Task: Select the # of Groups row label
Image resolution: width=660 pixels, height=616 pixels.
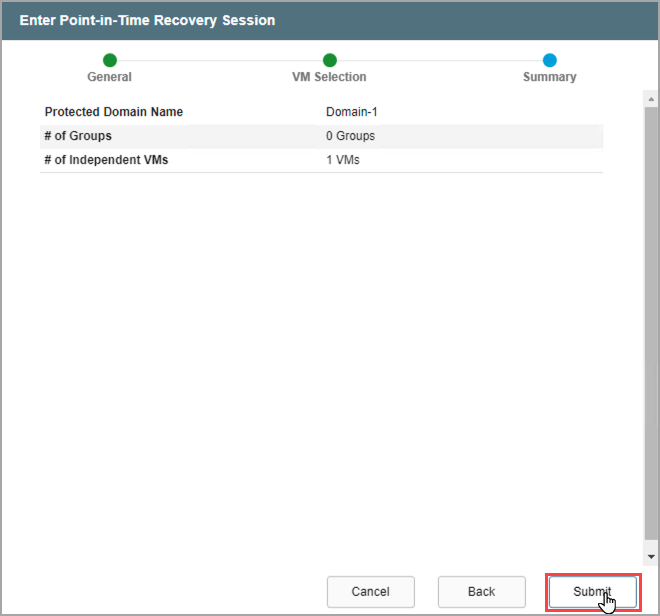Action: (78, 136)
